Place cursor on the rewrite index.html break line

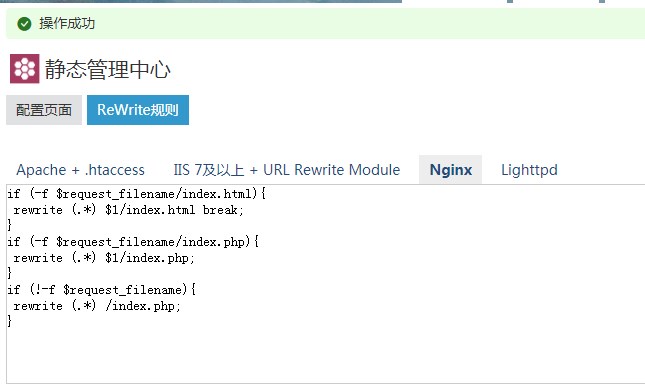tap(128, 210)
